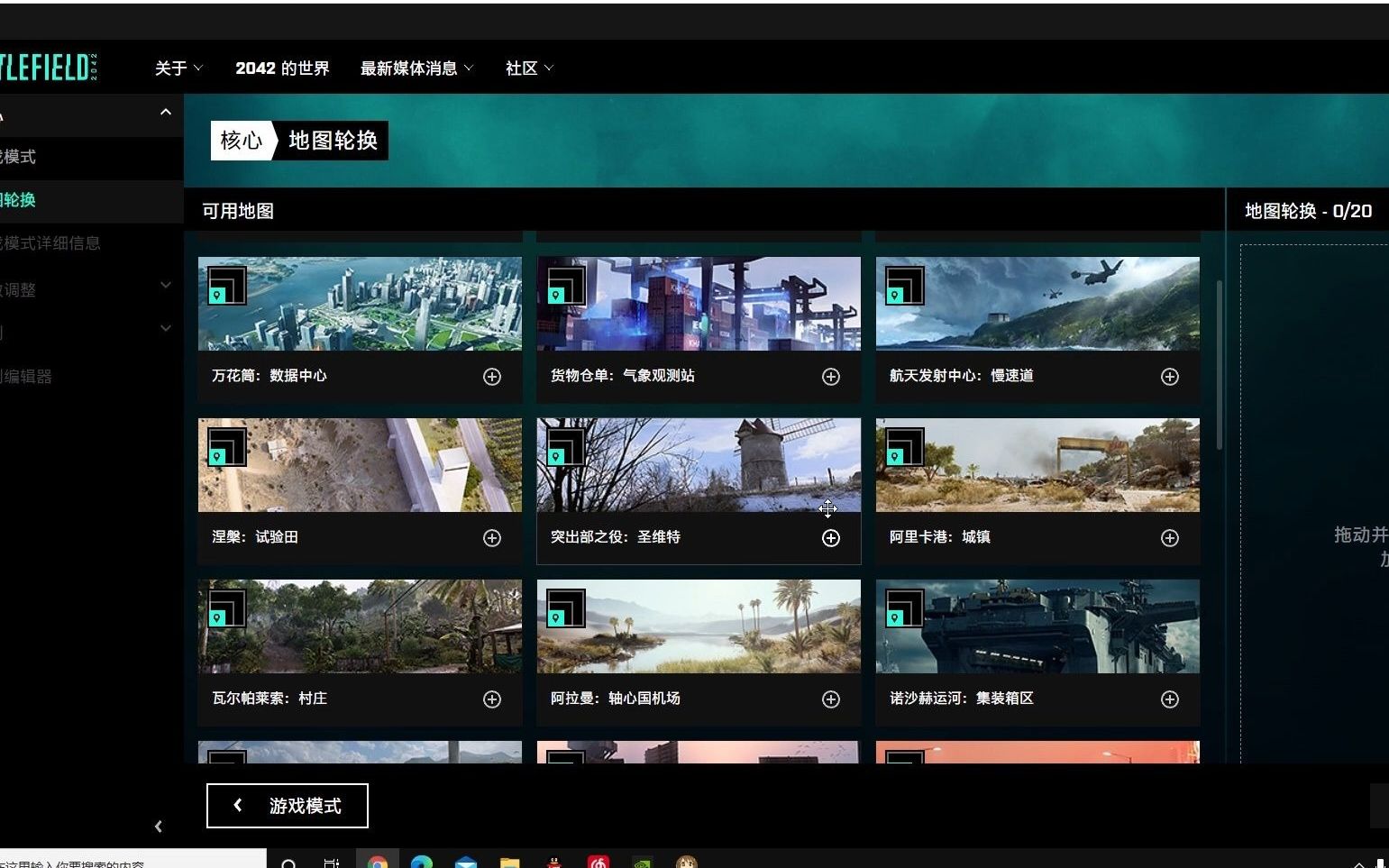Select 阿拉曼 oasis map thumbnail

coord(699,626)
